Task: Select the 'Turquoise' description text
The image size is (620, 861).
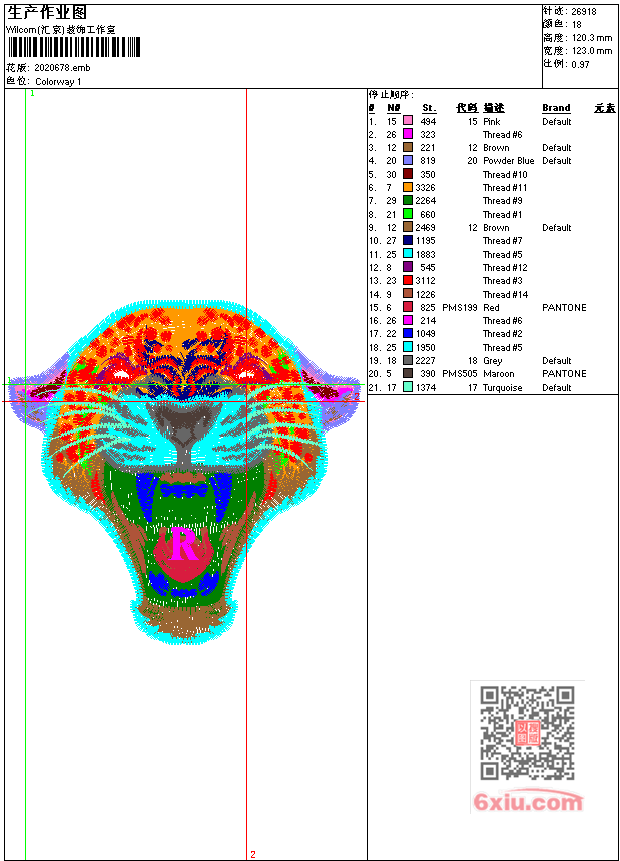Action: point(502,387)
